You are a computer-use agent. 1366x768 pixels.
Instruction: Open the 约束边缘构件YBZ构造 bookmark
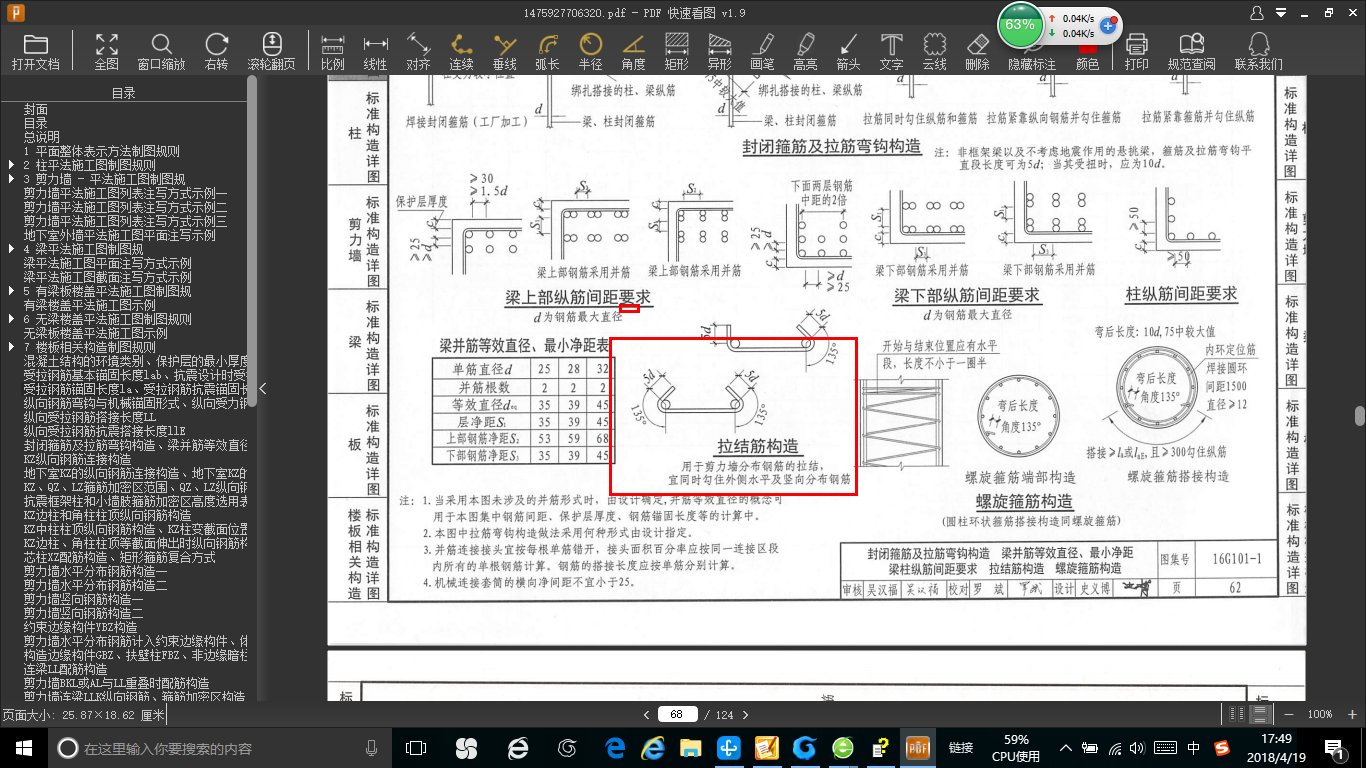(x=81, y=627)
